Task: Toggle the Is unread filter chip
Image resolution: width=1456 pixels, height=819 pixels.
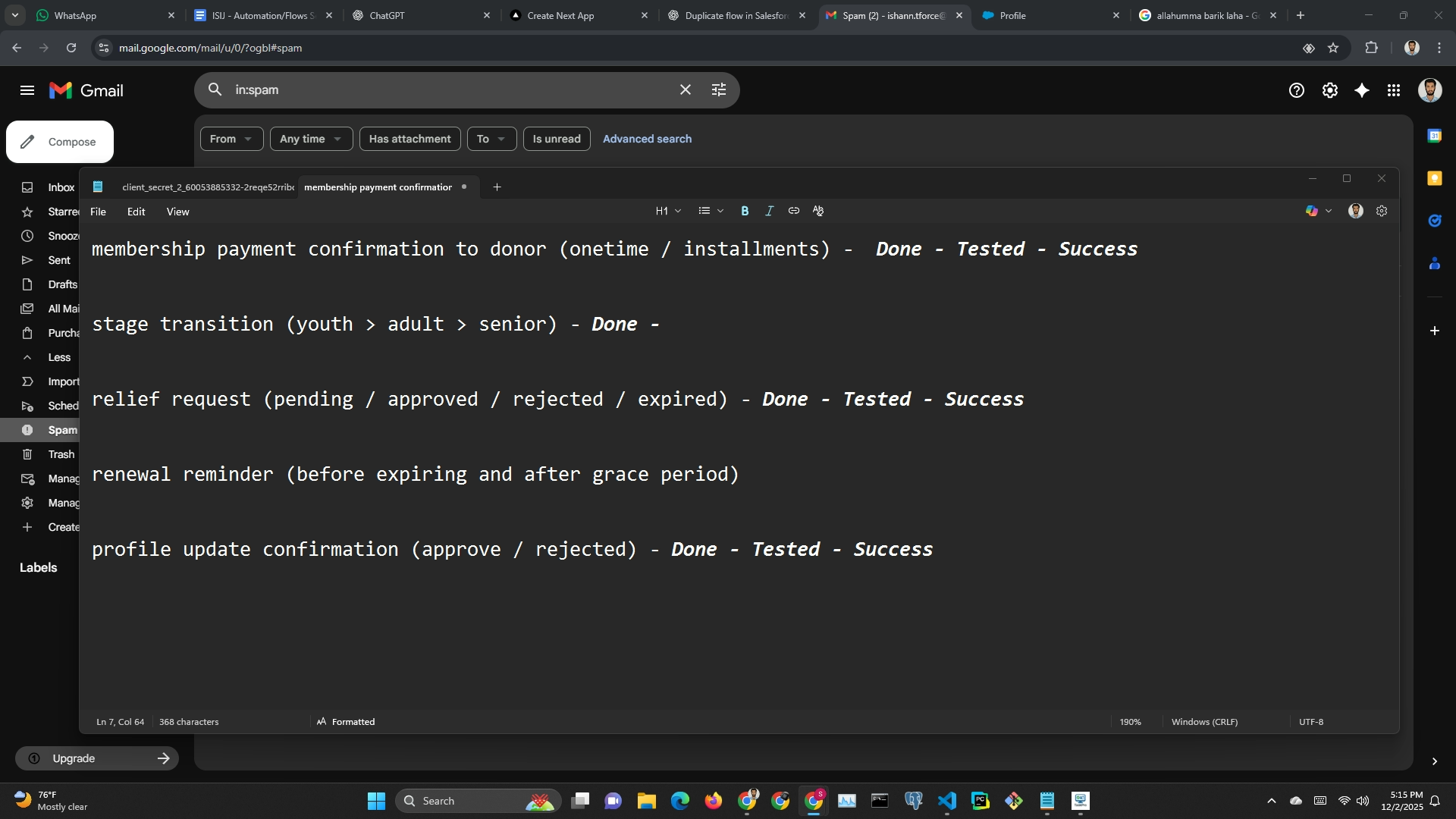Action: (556, 139)
